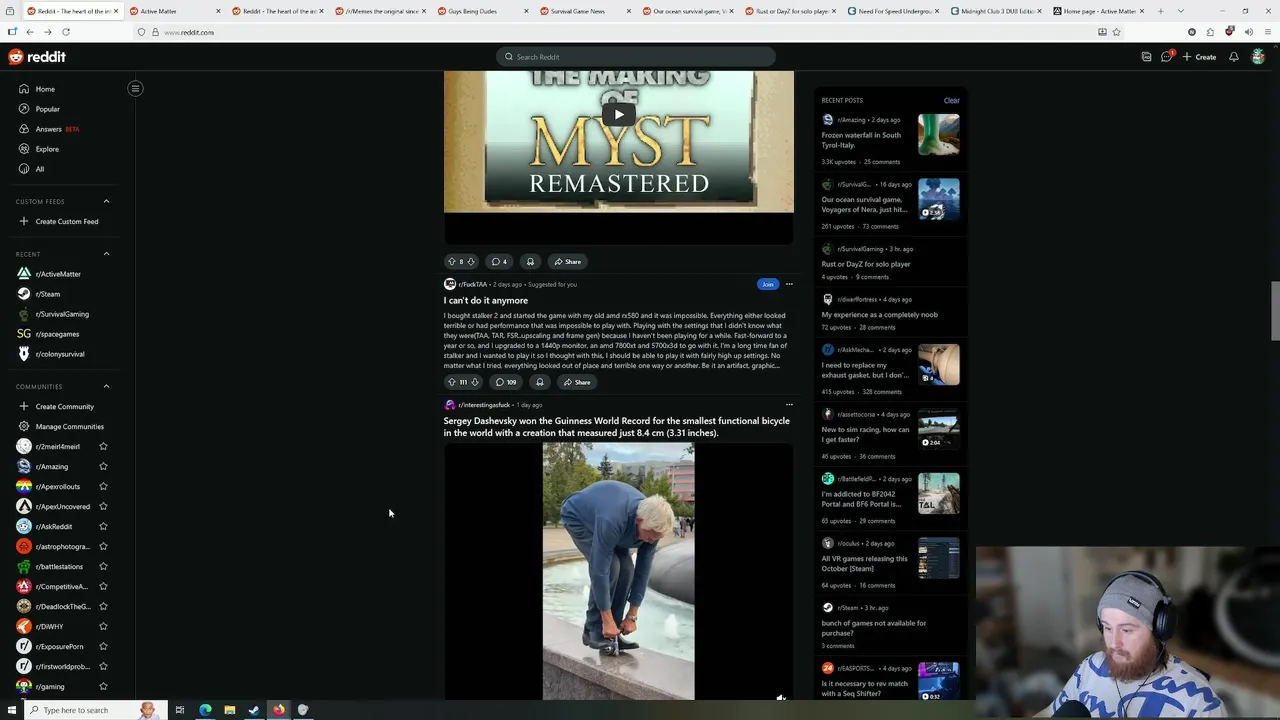Viewport: 1280px width, 720px height.
Task: Open notifications bell in header
Action: 1233,57
